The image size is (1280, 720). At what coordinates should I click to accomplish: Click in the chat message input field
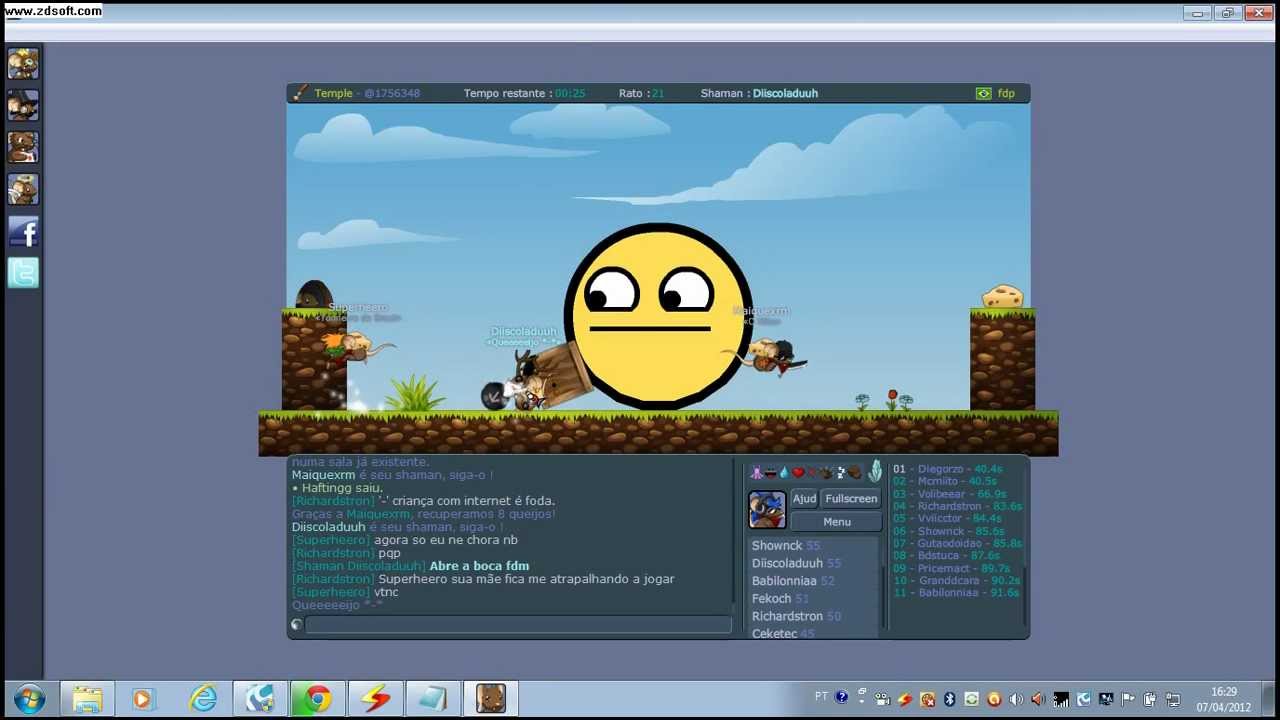pos(518,625)
